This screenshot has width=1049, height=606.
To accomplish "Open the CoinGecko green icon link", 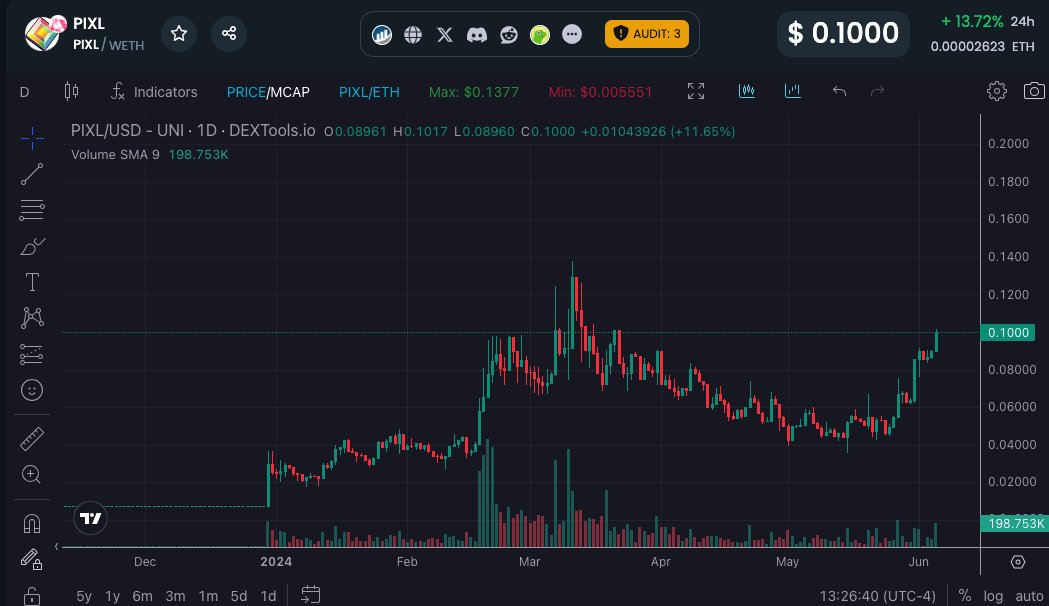I will tap(540, 34).
